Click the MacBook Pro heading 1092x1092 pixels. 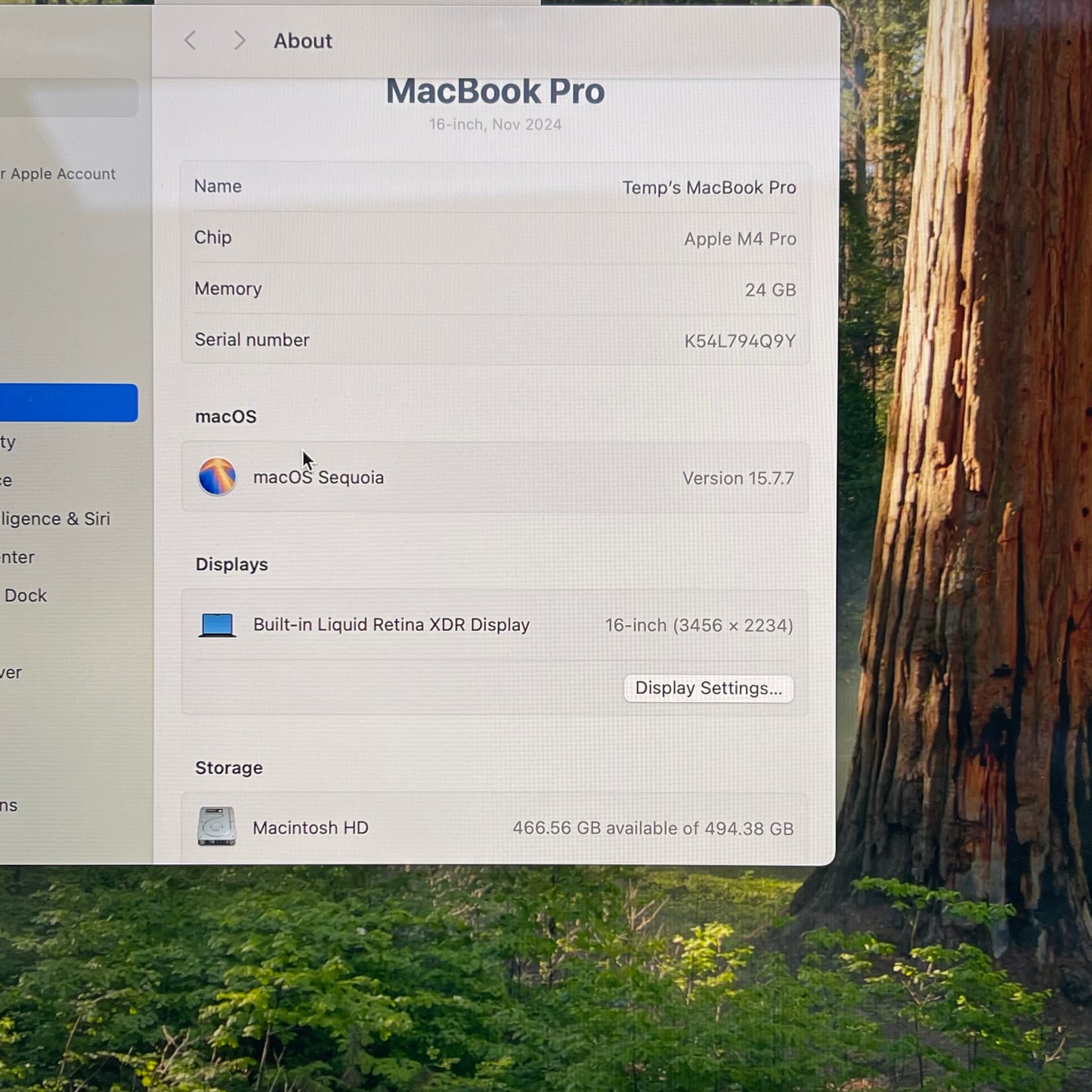pyautogui.click(x=496, y=91)
